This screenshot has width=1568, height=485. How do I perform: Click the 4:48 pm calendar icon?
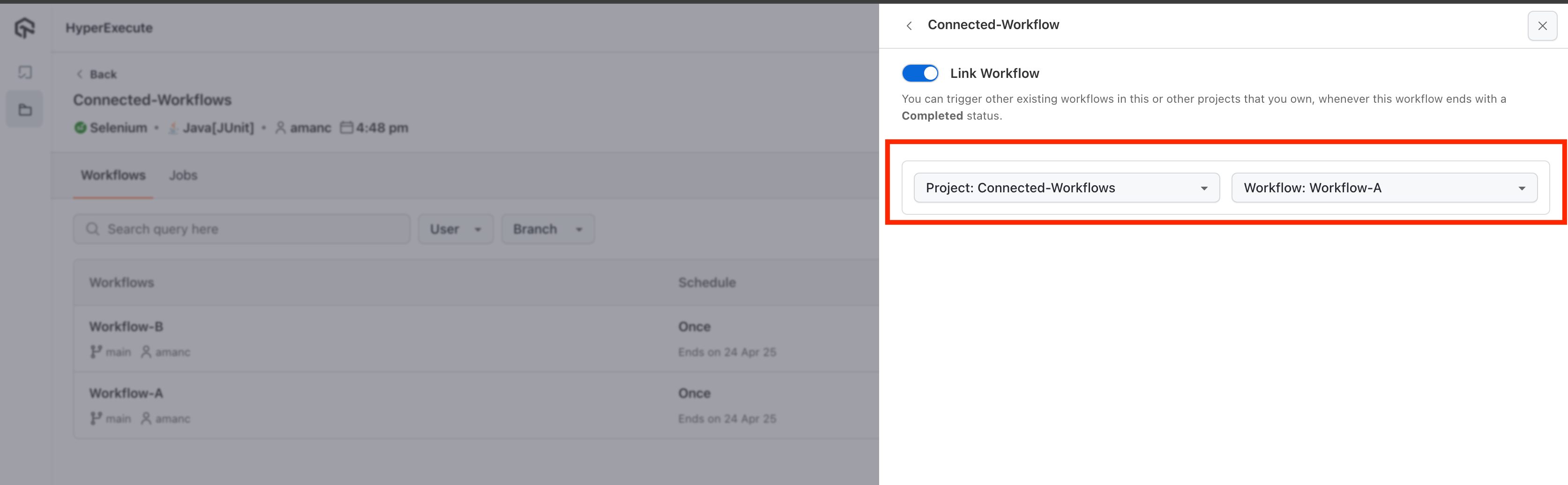346,127
